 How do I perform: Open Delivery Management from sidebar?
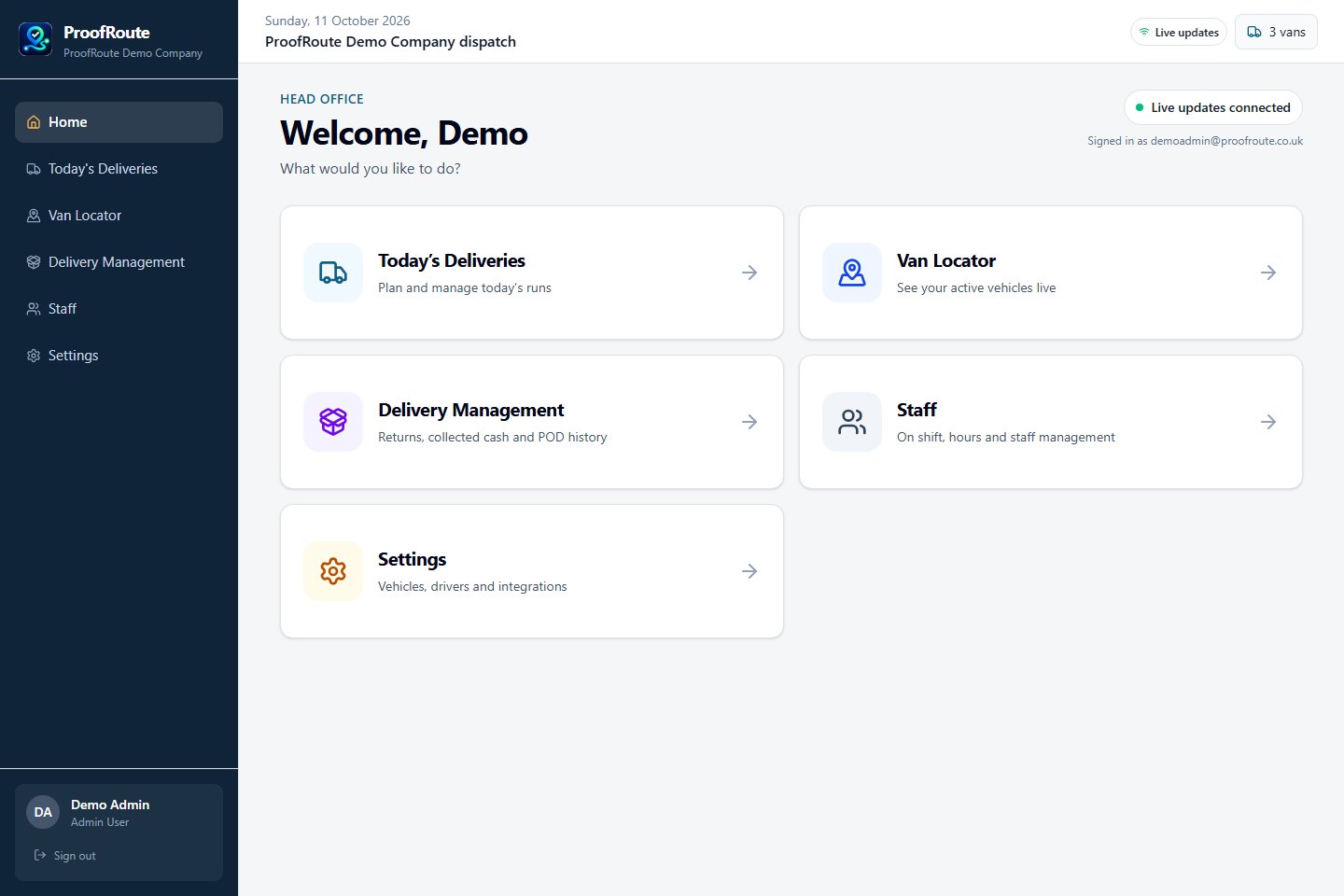(119, 262)
